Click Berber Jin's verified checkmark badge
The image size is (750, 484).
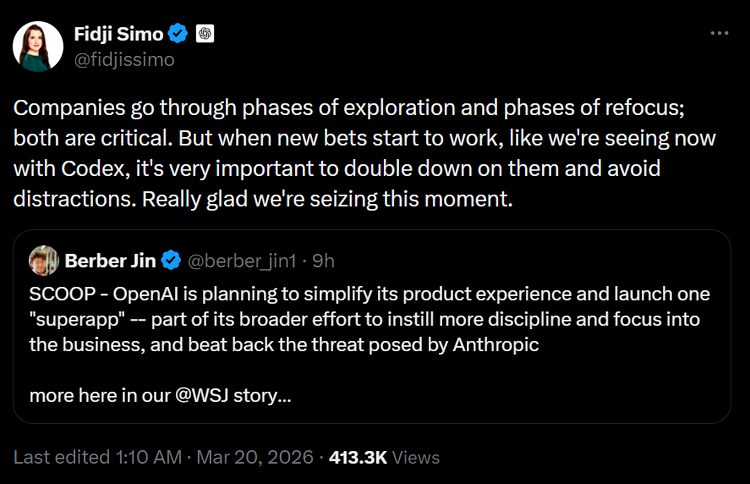click(x=170, y=261)
